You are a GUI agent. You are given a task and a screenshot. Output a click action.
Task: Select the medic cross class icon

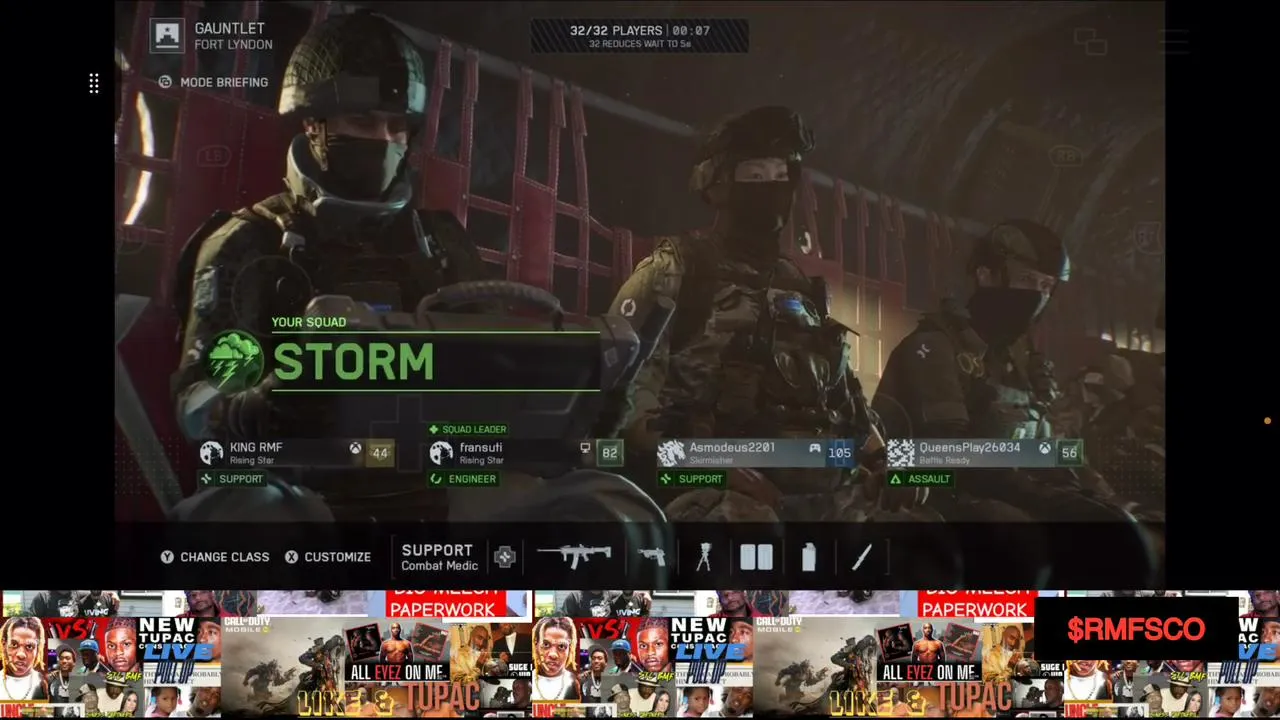(504, 557)
